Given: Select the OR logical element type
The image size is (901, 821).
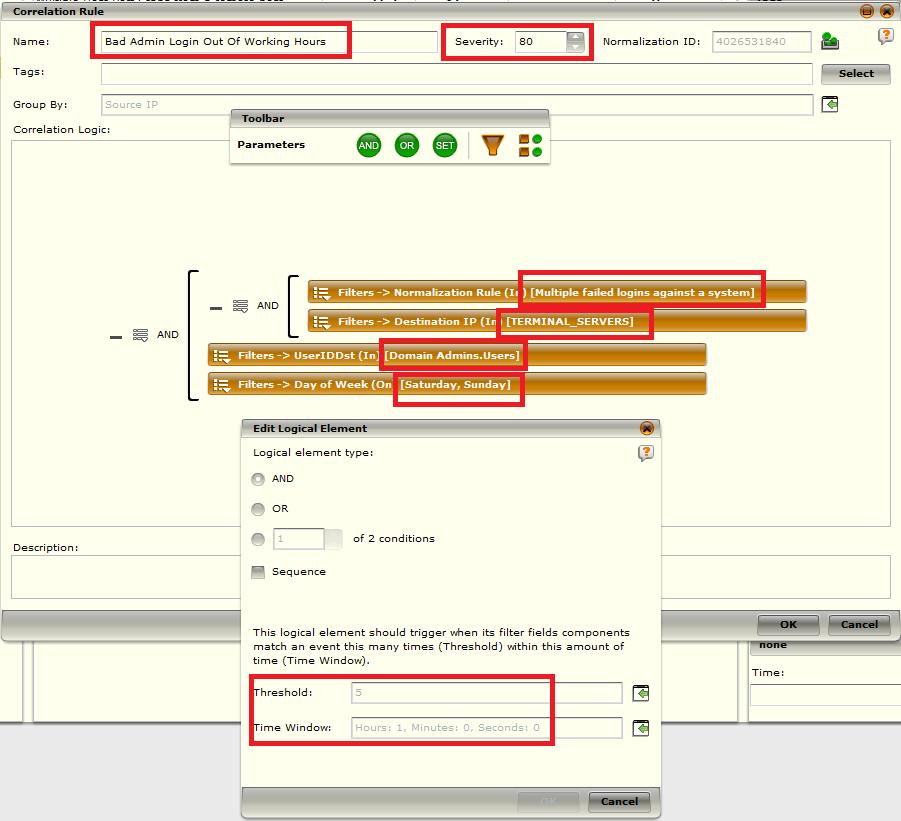Looking at the screenshot, I should (x=258, y=509).
